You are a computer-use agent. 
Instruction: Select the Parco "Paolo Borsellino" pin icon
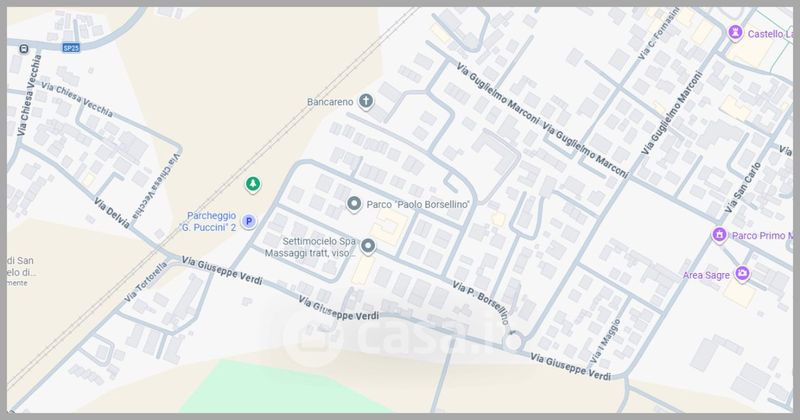tap(353, 204)
